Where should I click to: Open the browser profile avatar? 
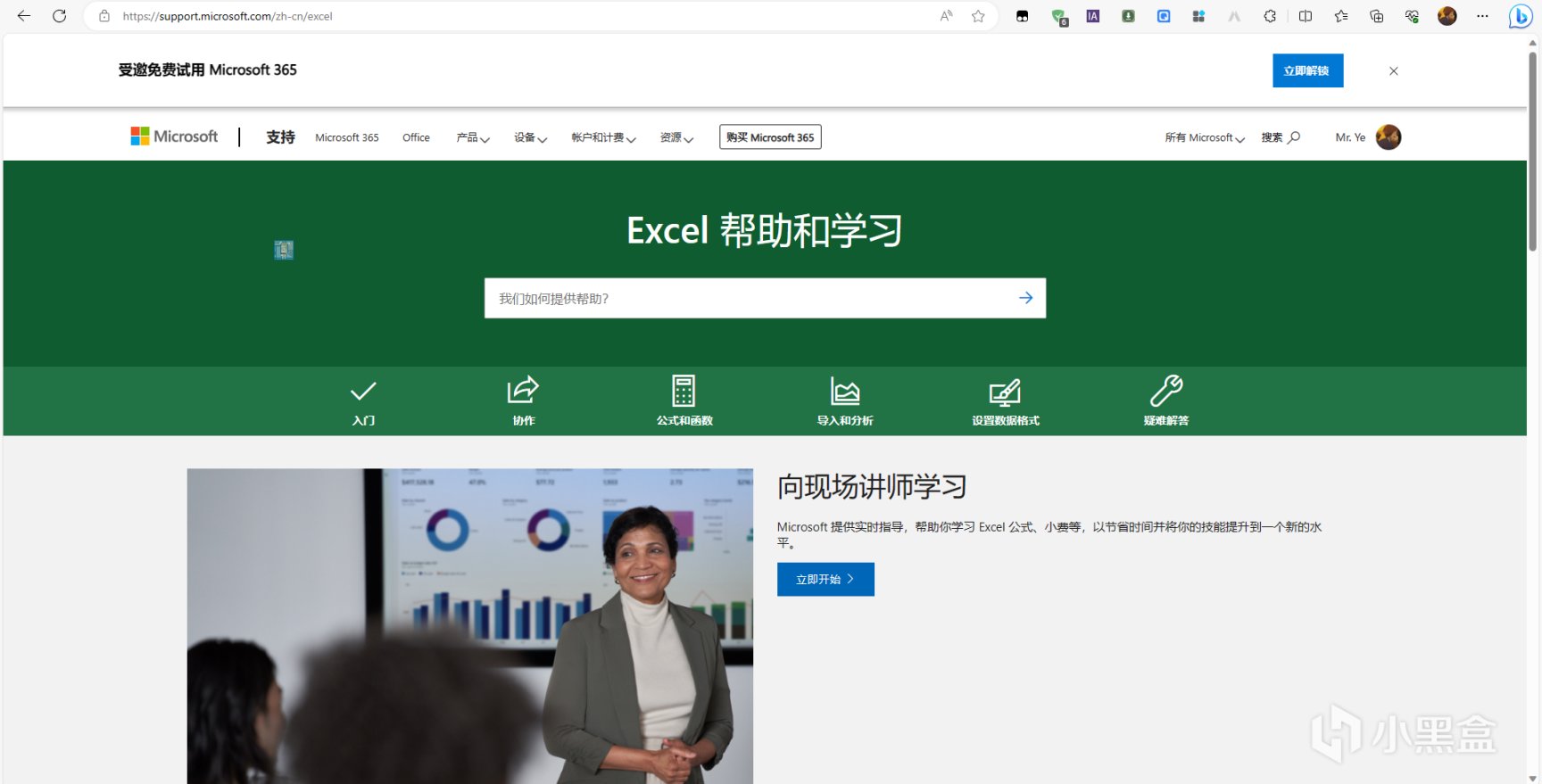[x=1447, y=16]
